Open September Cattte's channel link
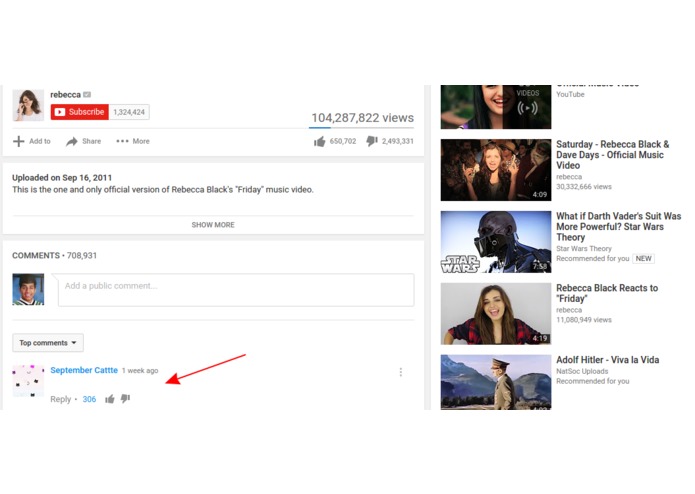 [x=84, y=370]
